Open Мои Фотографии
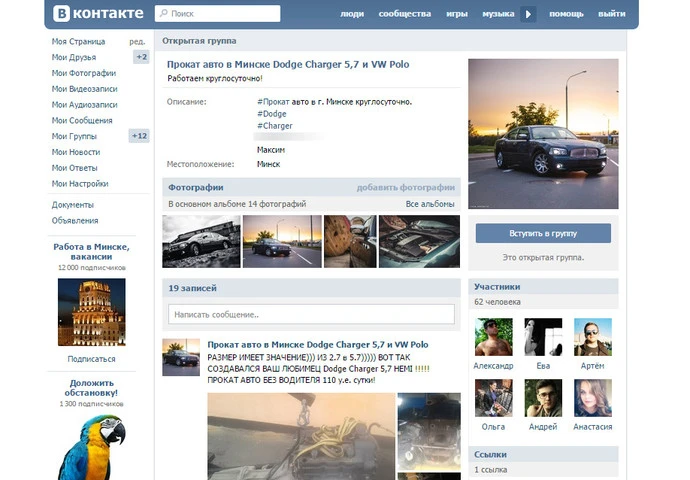Viewport: 690px width, 480px height. [x=84, y=73]
